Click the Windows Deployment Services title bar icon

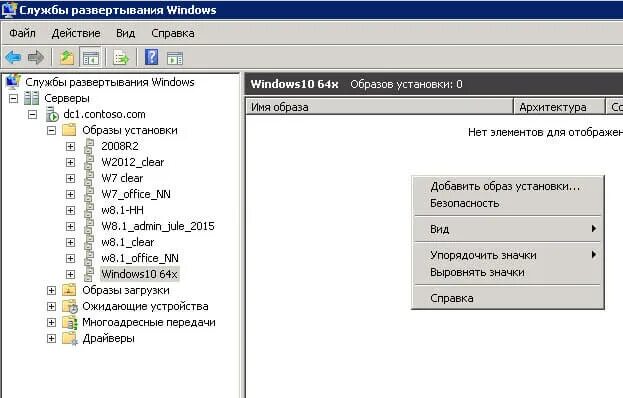coord(9,10)
